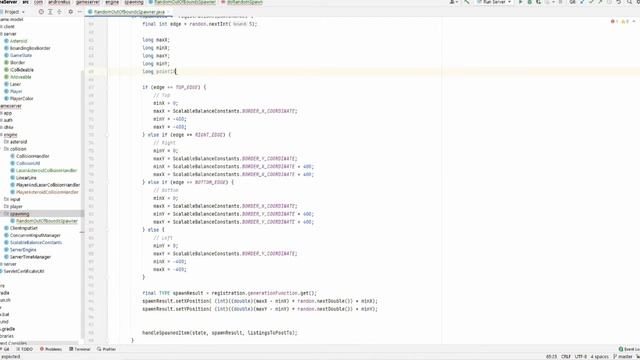640x360 pixels.
Task: Click the error indicator in the editor corner
Action: click(614, 21)
